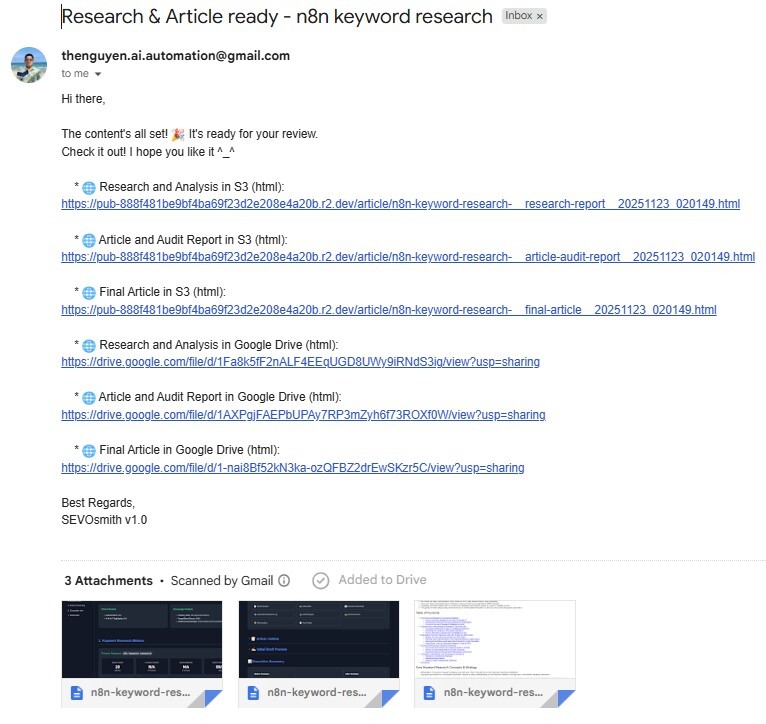Image resolution: width=766 pixels, height=724 pixels.
Task: Open the S3 research-report html link
Action: [401, 204]
